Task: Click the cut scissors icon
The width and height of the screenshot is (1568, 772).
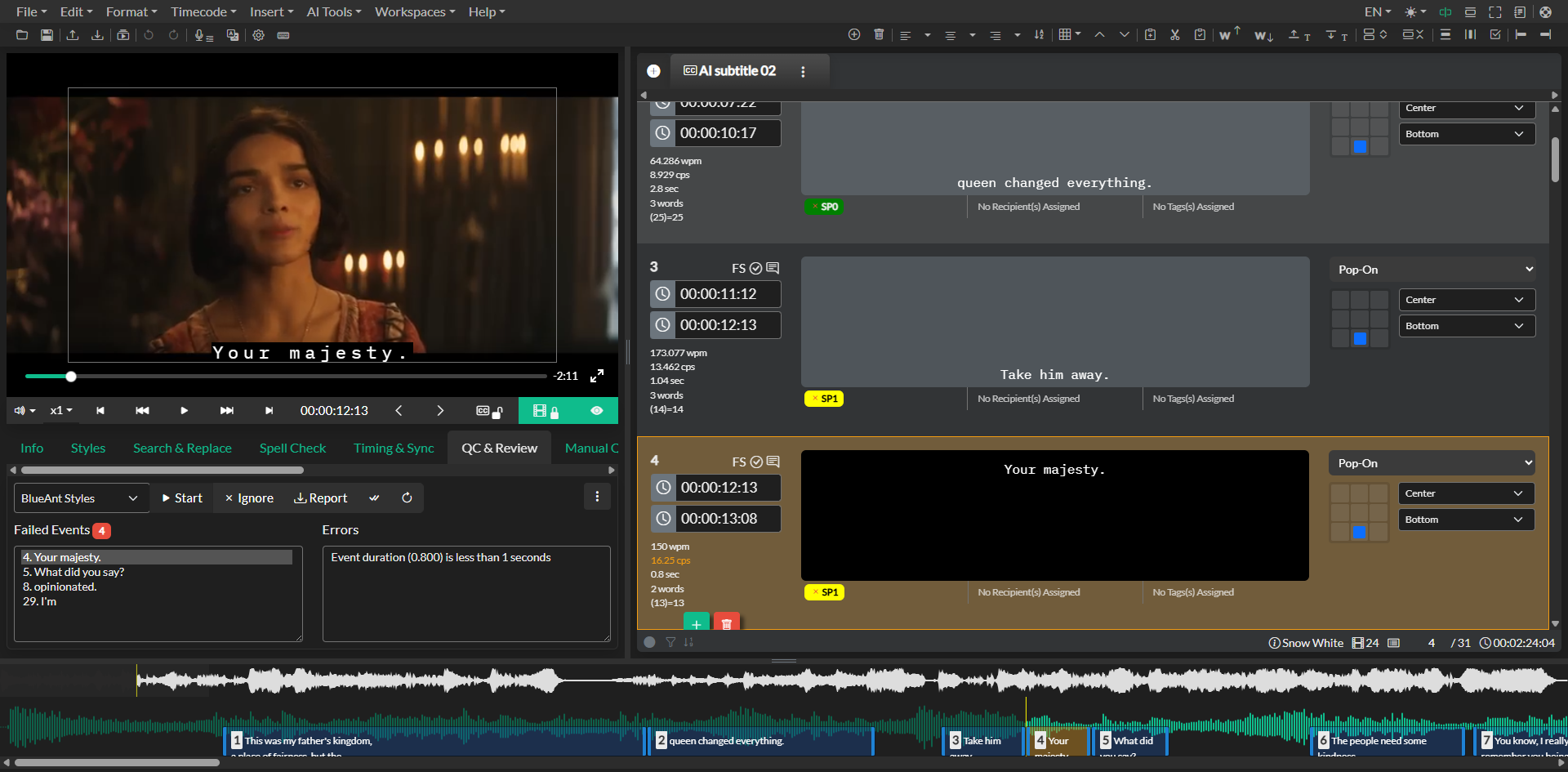Action: click(x=1174, y=34)
